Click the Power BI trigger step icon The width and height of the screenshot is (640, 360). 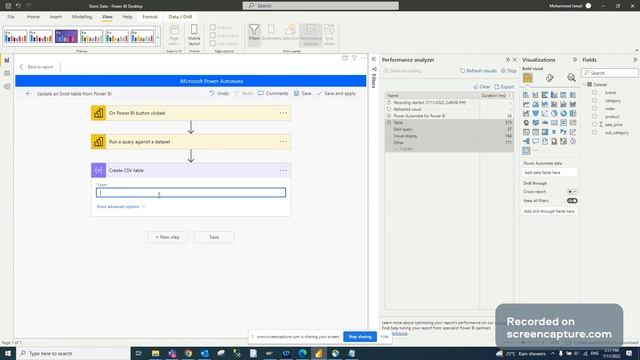[x=98, y=113]
